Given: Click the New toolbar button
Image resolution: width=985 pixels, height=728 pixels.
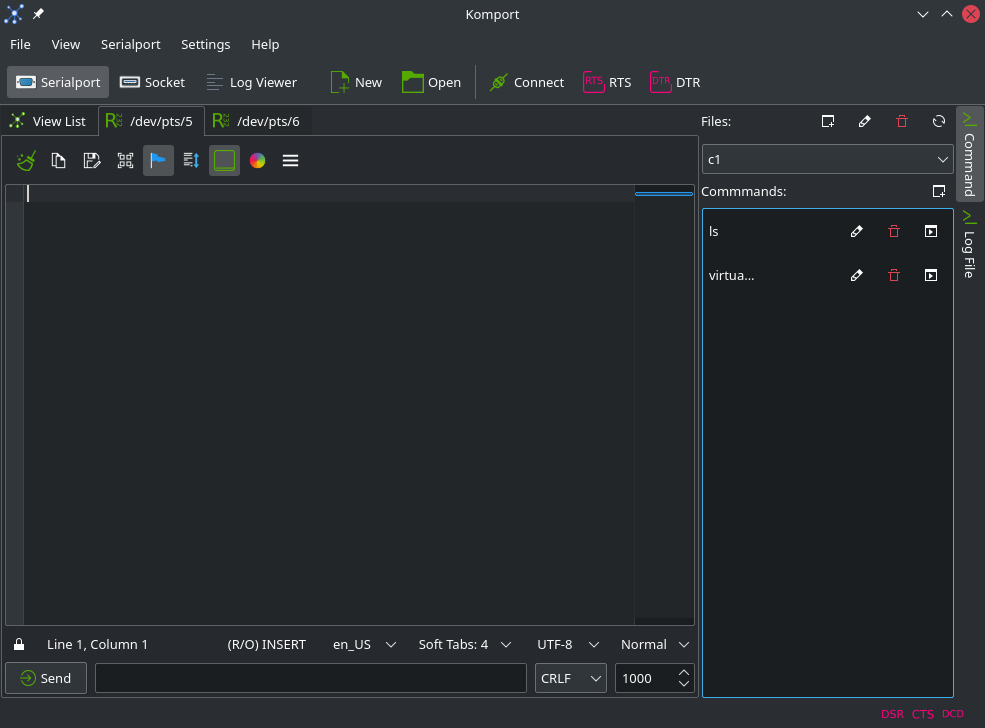Looking at the screenshot, I should [x=356, y=82].
